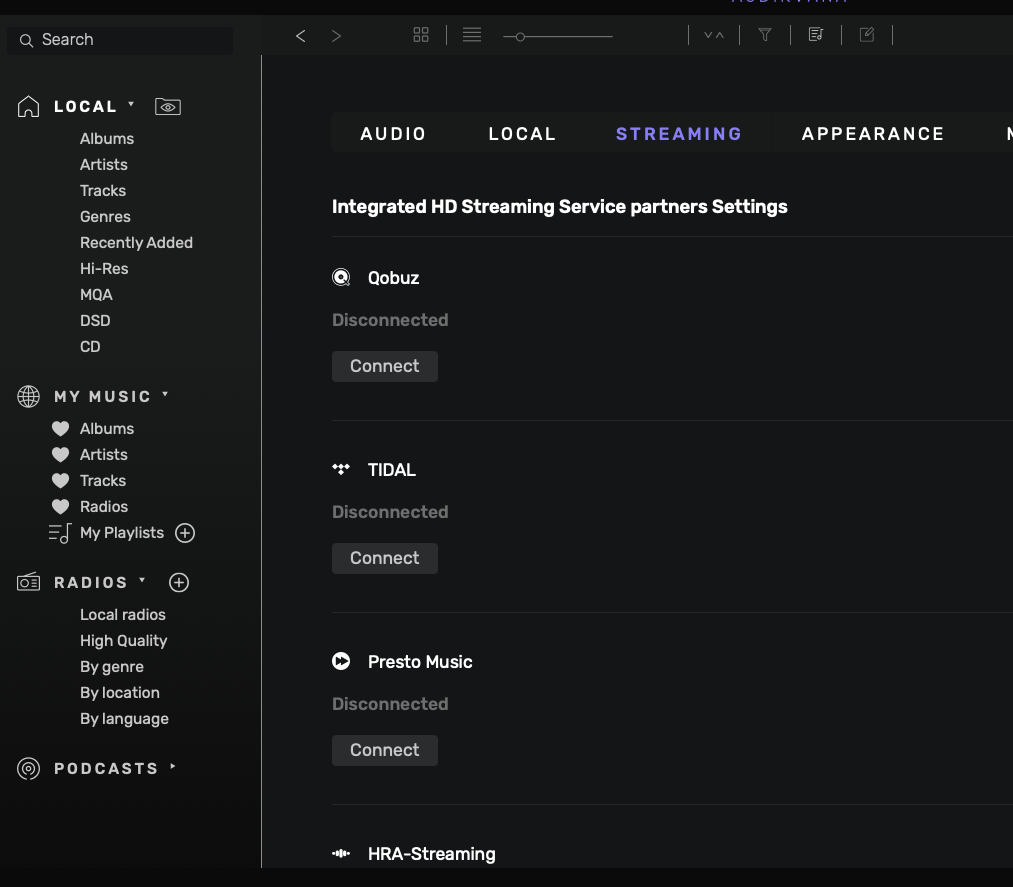Switch to grid view icon
This screenshot has height=887, width=1013.
(421, 35)
